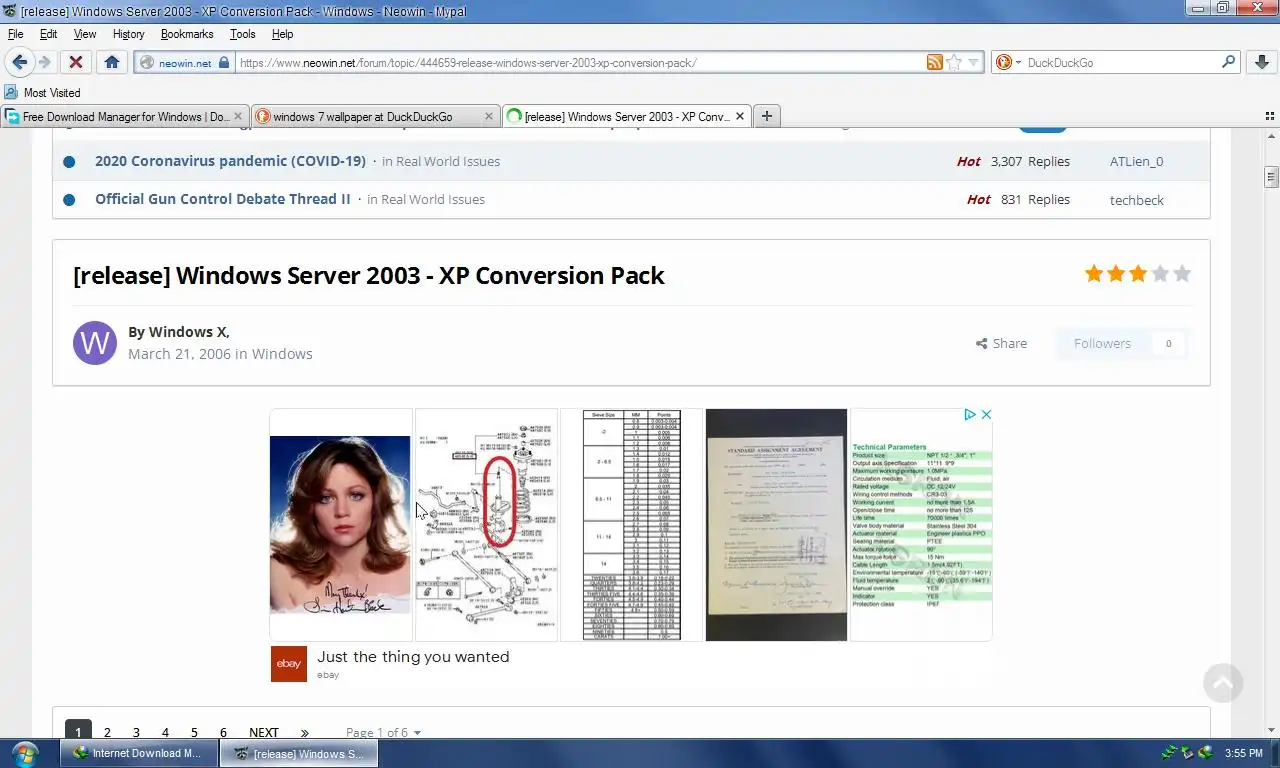Switch to Internet Download Manager taskbar item

138,754
